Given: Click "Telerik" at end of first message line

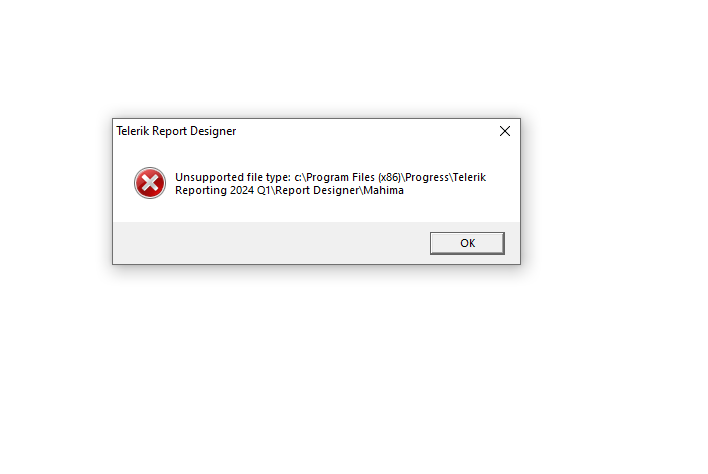Looking at the screenshot, I should [x=469, y=177].
